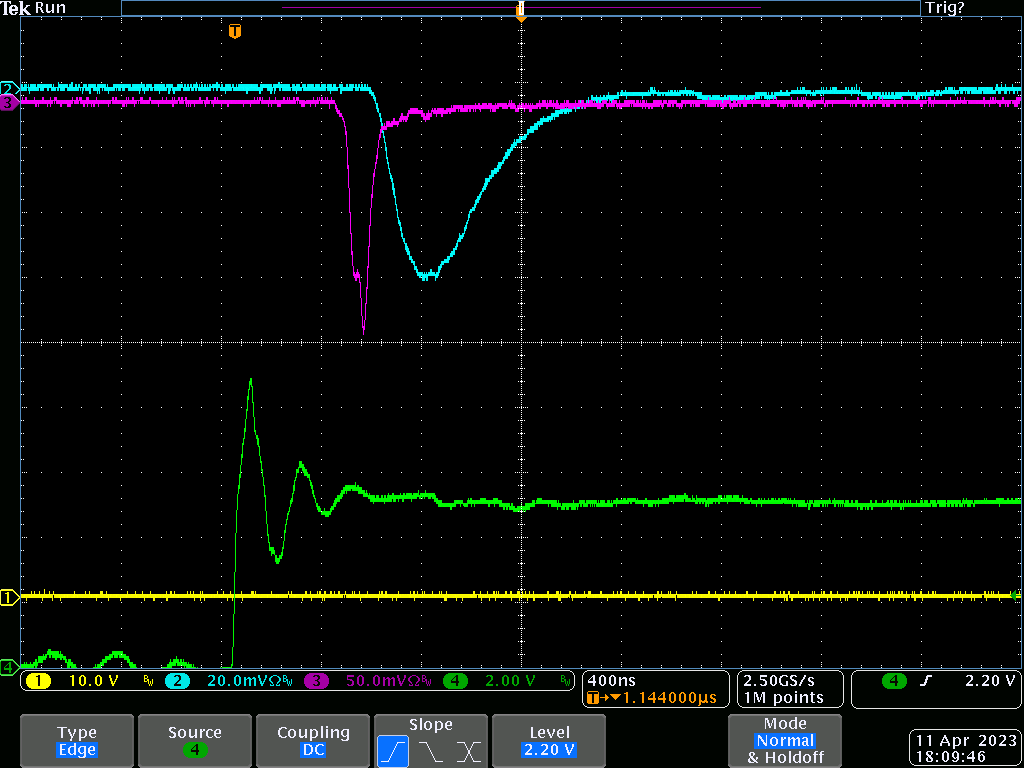The image size is (1024, 768).
Task: Select the either-edge slope icon
Action: 468,750
